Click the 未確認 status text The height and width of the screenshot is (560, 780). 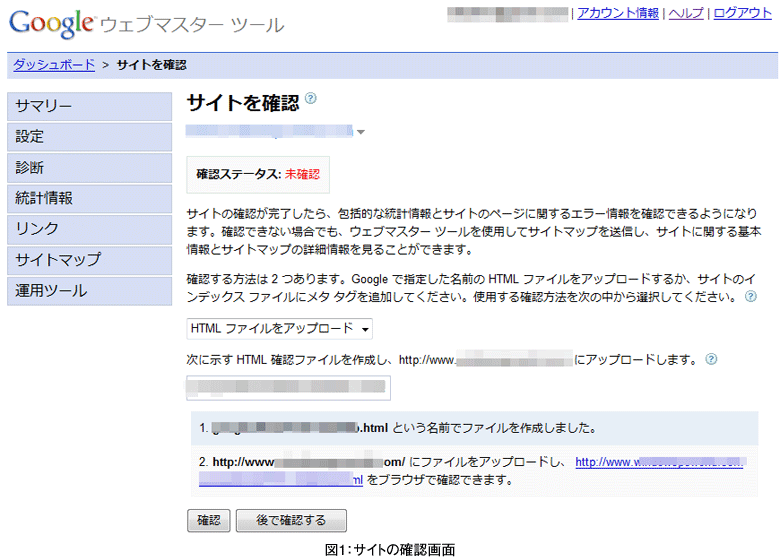pyautogui.click(x=302, y=174)
